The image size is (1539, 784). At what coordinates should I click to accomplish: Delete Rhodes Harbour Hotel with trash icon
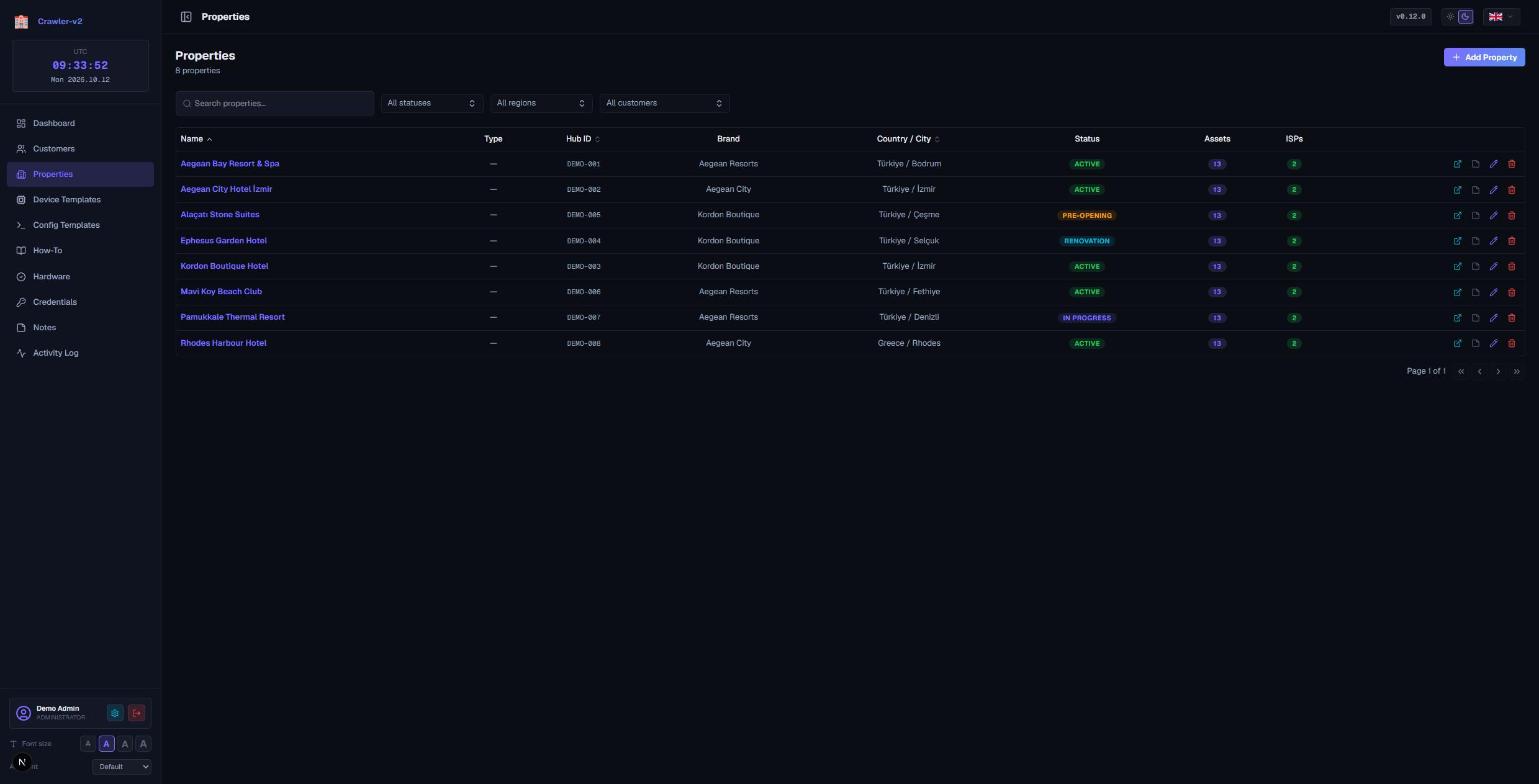coord(1512,344)
